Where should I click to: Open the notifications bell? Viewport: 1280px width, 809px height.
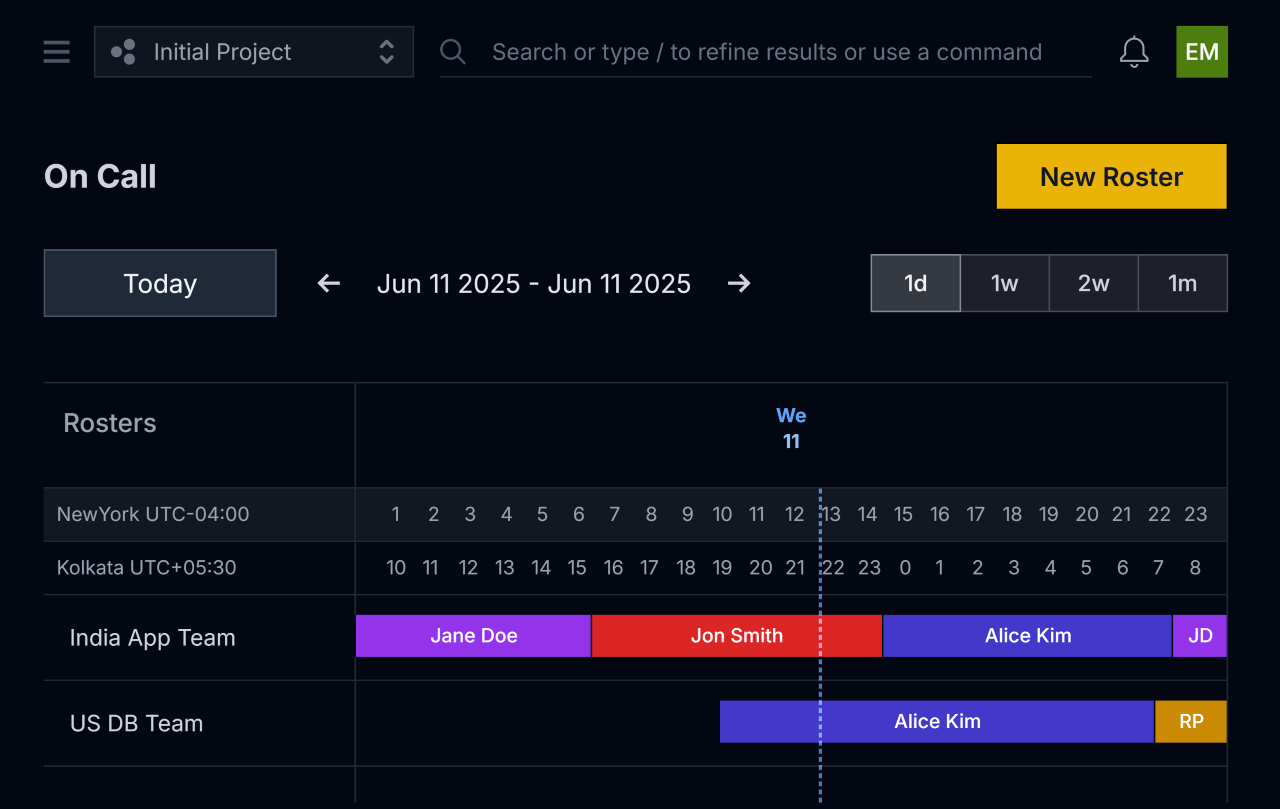[x=1133, y=52]
